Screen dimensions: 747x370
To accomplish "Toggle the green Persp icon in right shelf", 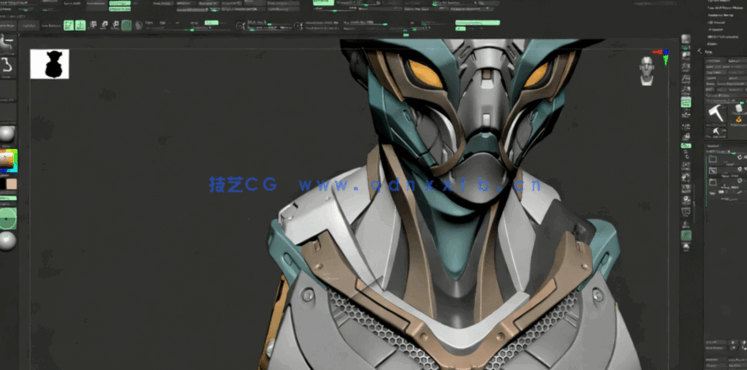I will (x=686, y=102).
